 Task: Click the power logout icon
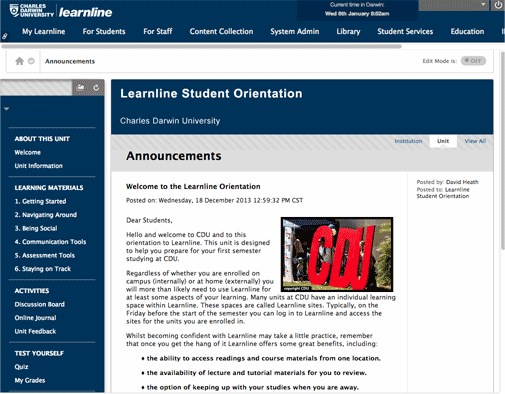tap(498, 5)
